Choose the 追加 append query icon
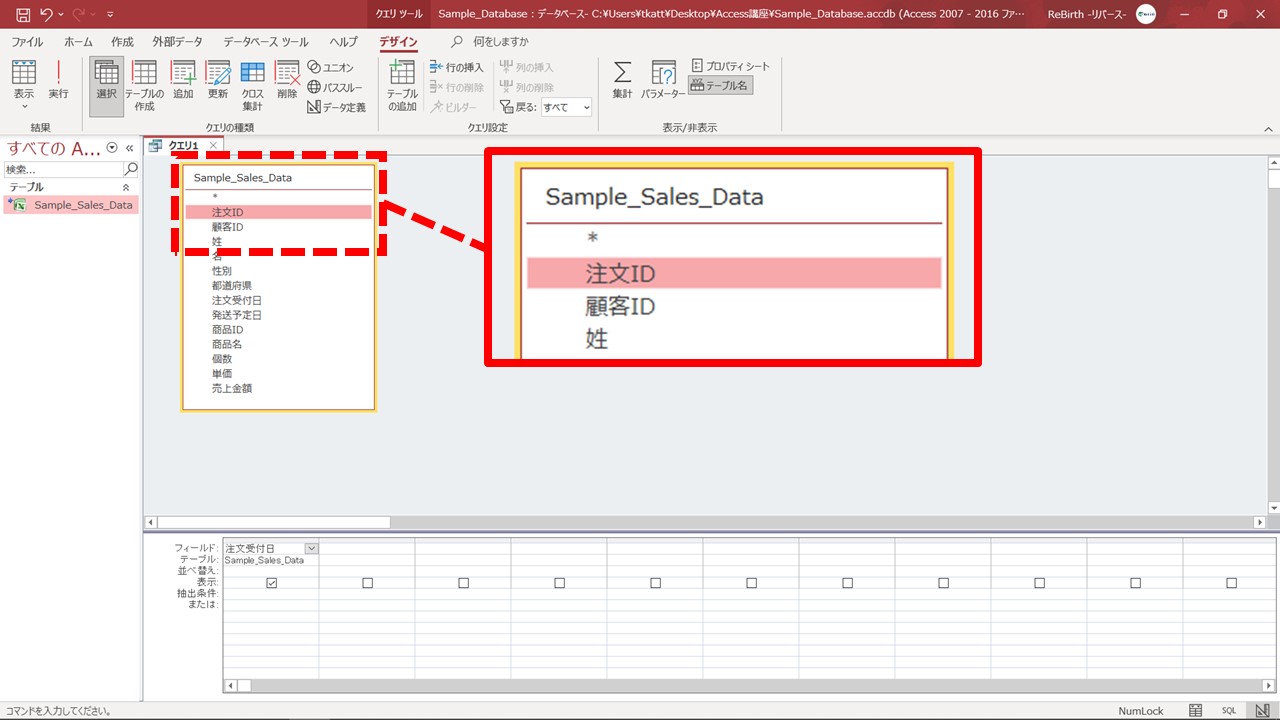Image resolution: width=1280 pixels, height=720 pixels. (x=183, y=80)
